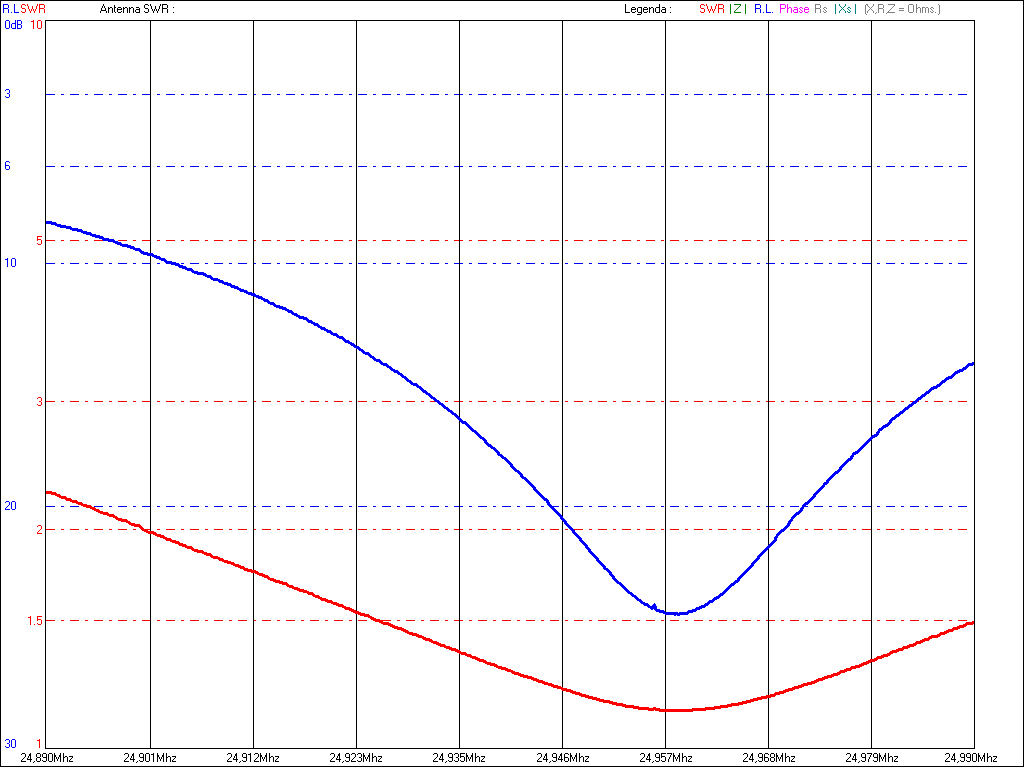Click the SWR 5 axis label

point(39,241)
